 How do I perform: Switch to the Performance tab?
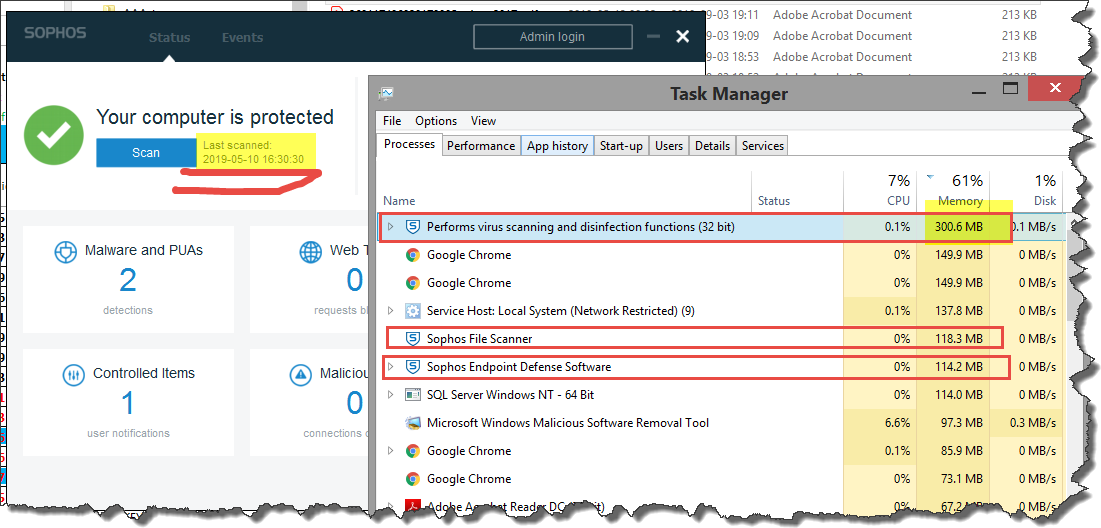[x=481, y=146]
